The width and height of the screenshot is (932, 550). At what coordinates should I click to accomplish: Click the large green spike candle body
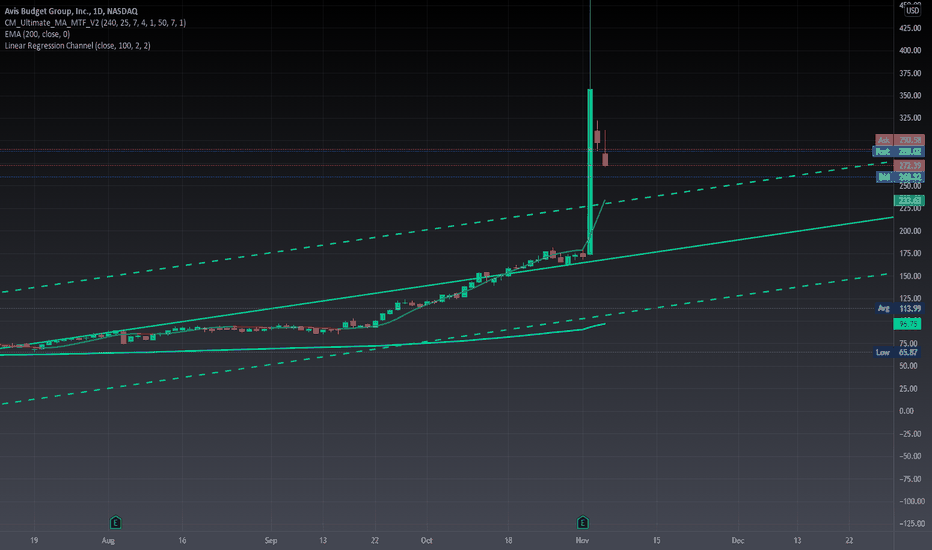[x=590, y=171]
